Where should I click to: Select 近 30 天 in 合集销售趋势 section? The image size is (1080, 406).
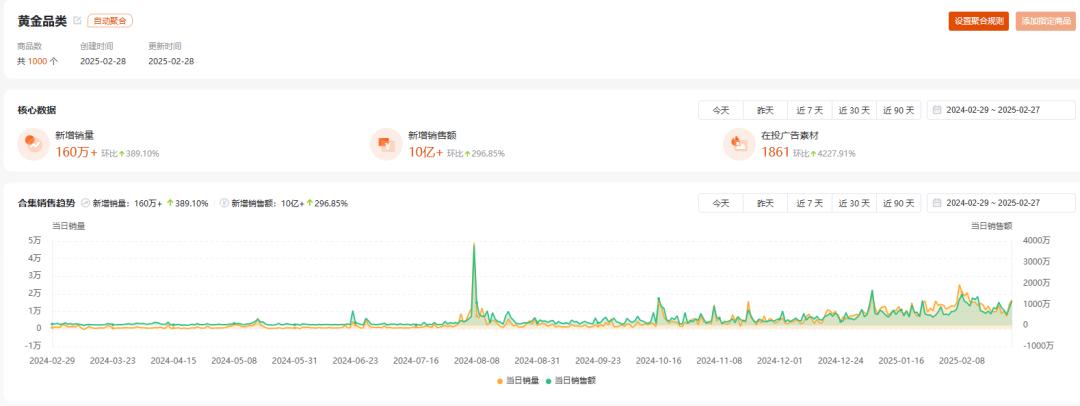pos(854,203)
